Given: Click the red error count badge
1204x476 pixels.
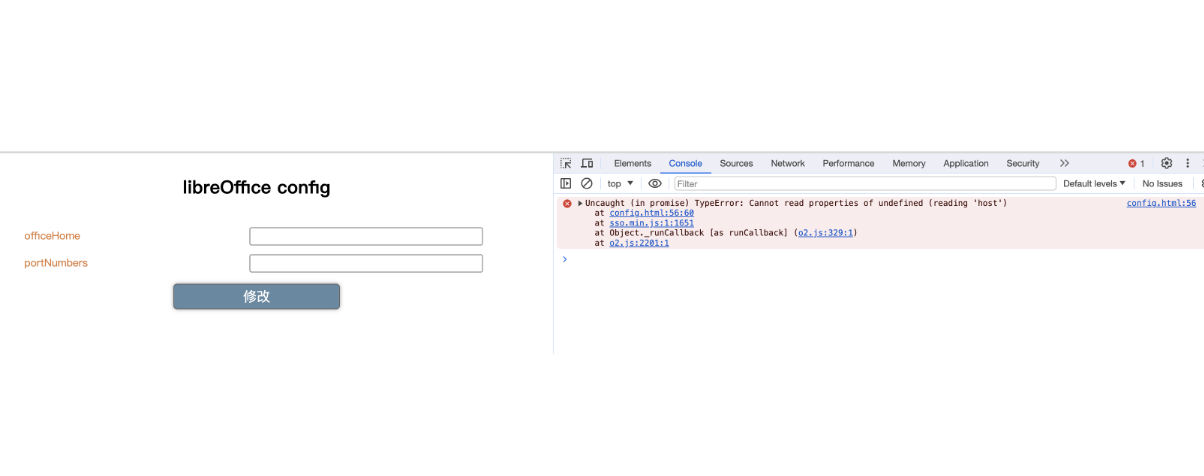Looking at the screenshot, I should pos(1136,163).
